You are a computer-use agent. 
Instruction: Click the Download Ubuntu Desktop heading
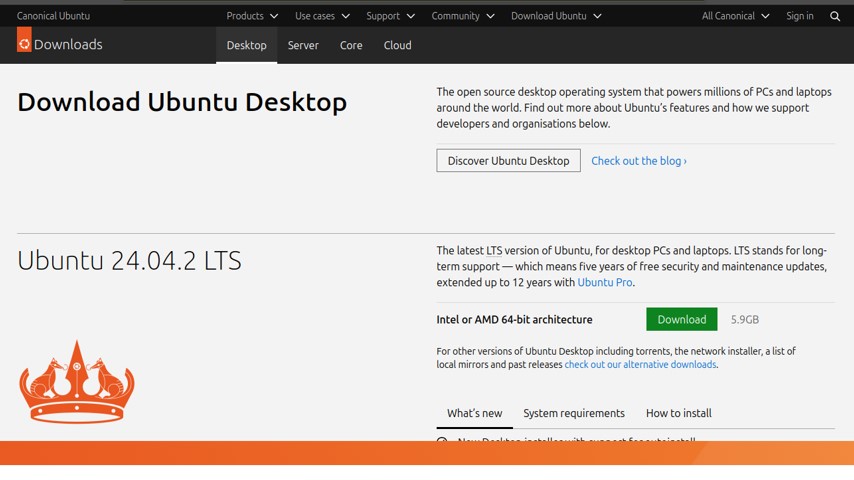pos(182,102)
